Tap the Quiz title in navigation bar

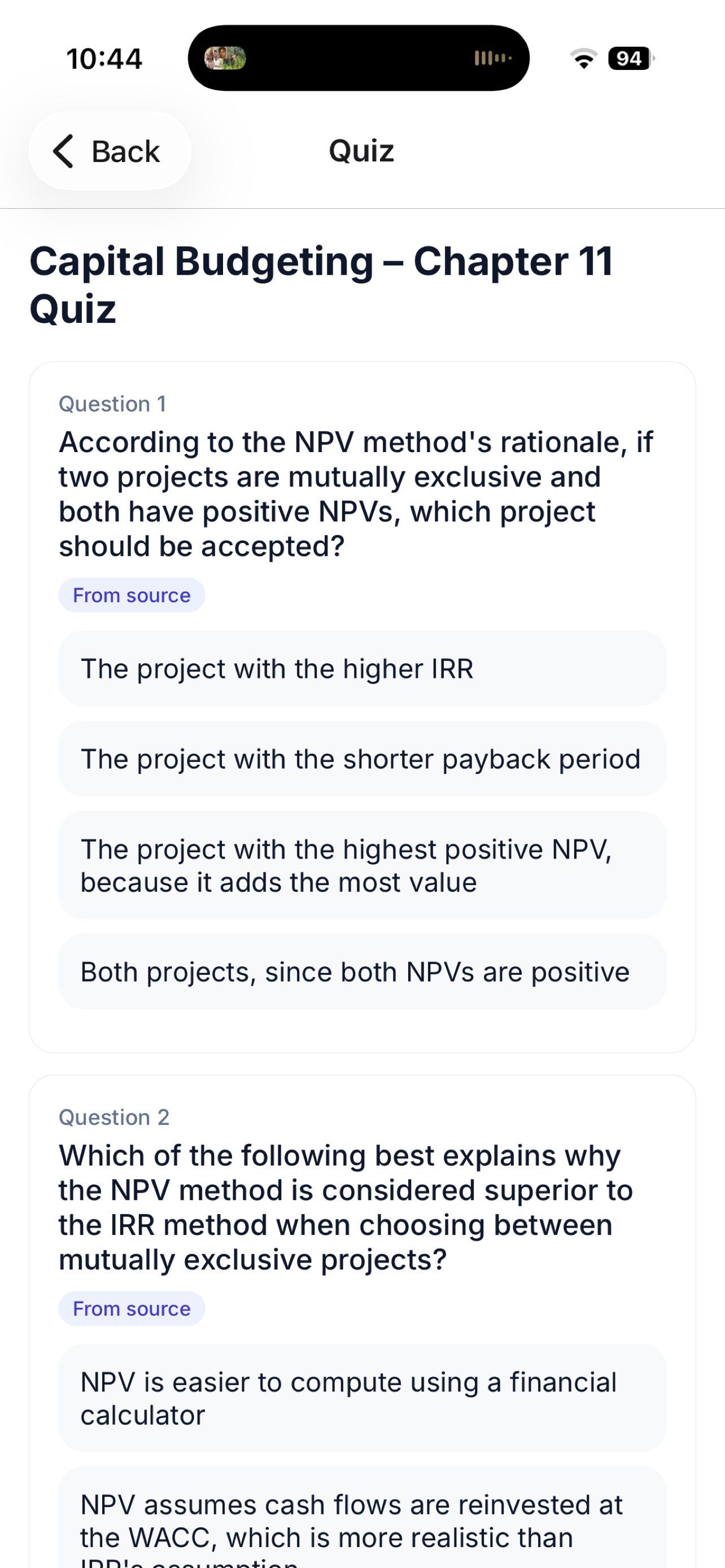361,150
